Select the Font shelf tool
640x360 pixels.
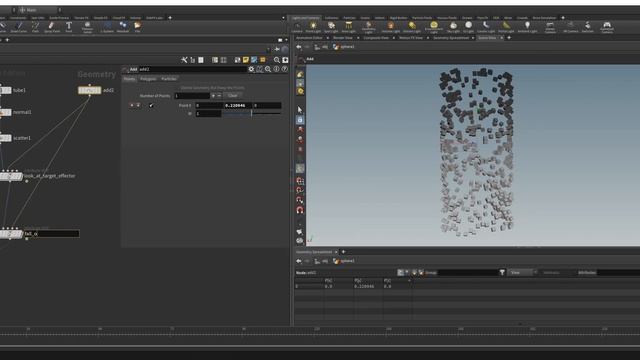coord(69,27)
